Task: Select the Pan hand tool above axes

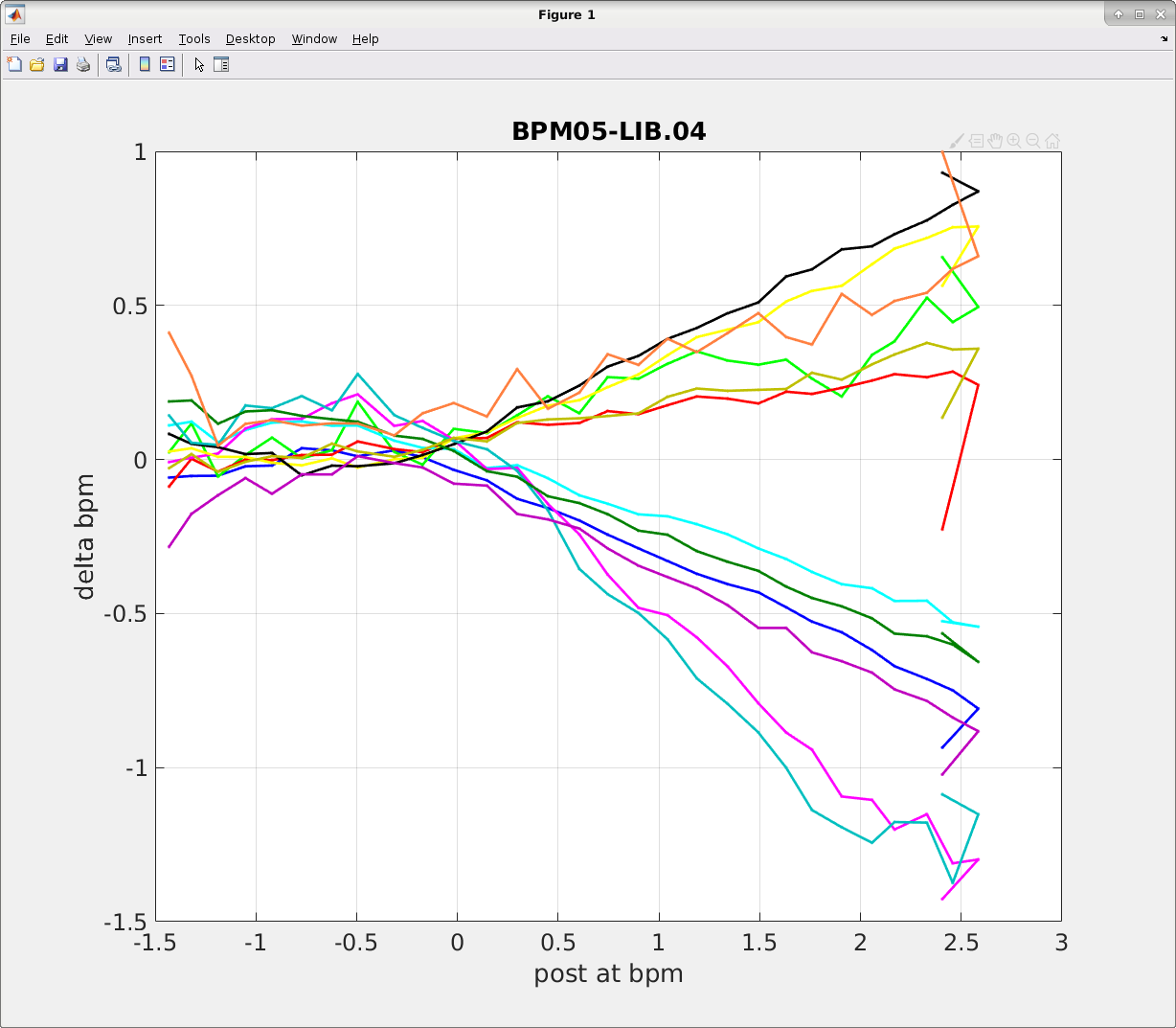Action: tap(995, 141)
